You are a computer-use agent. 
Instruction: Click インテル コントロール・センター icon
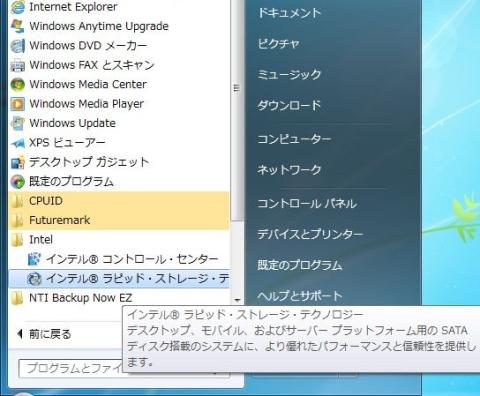tap(34, 259)
